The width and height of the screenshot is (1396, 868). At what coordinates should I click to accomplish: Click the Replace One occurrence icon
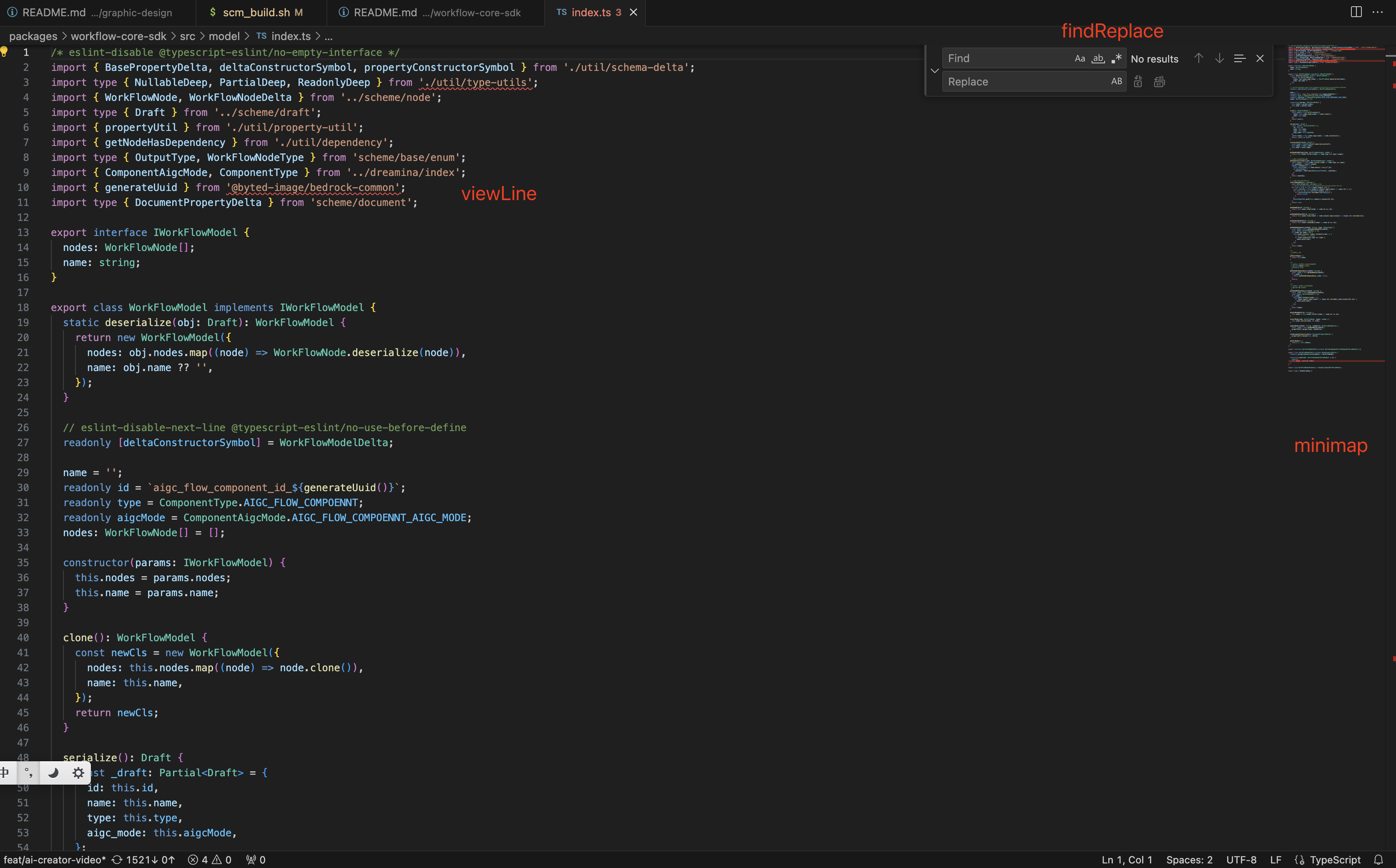pos(1138,82)
